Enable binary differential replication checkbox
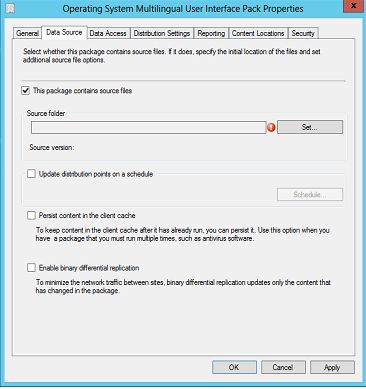 tap(31, 268)
